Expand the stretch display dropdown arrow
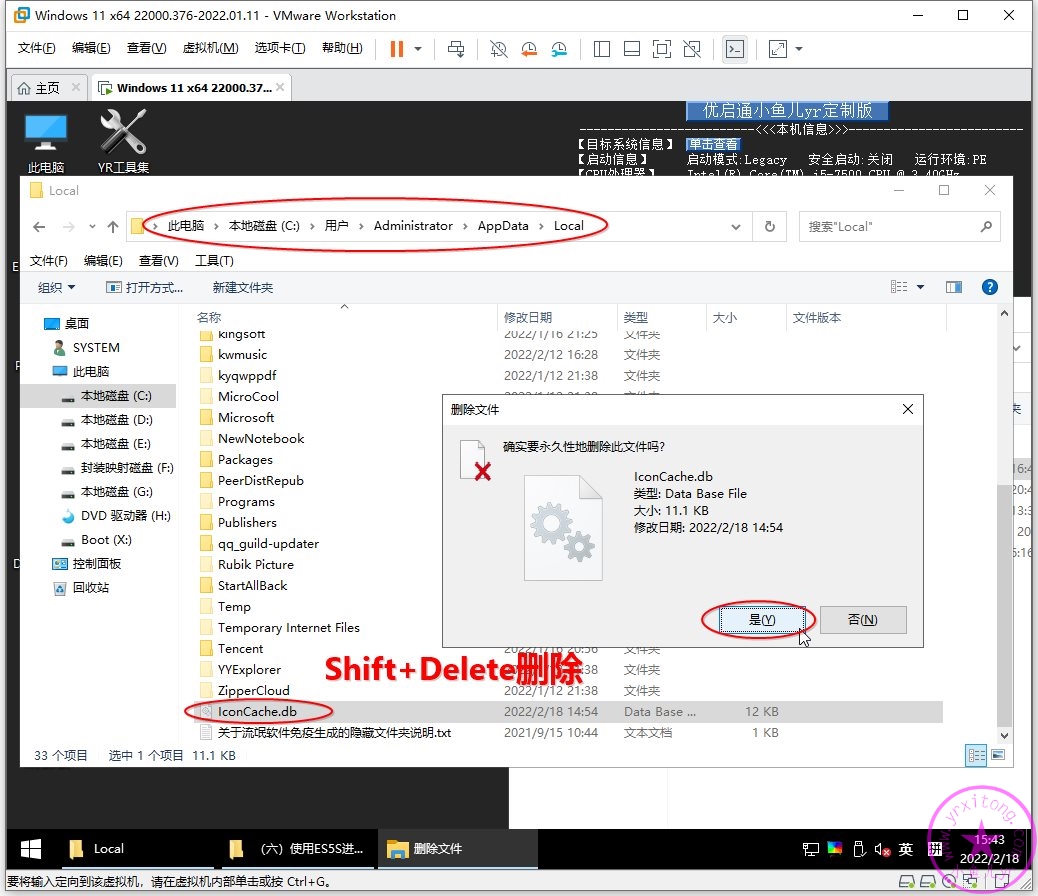The image size is (1038, 896). click(799, 49)
